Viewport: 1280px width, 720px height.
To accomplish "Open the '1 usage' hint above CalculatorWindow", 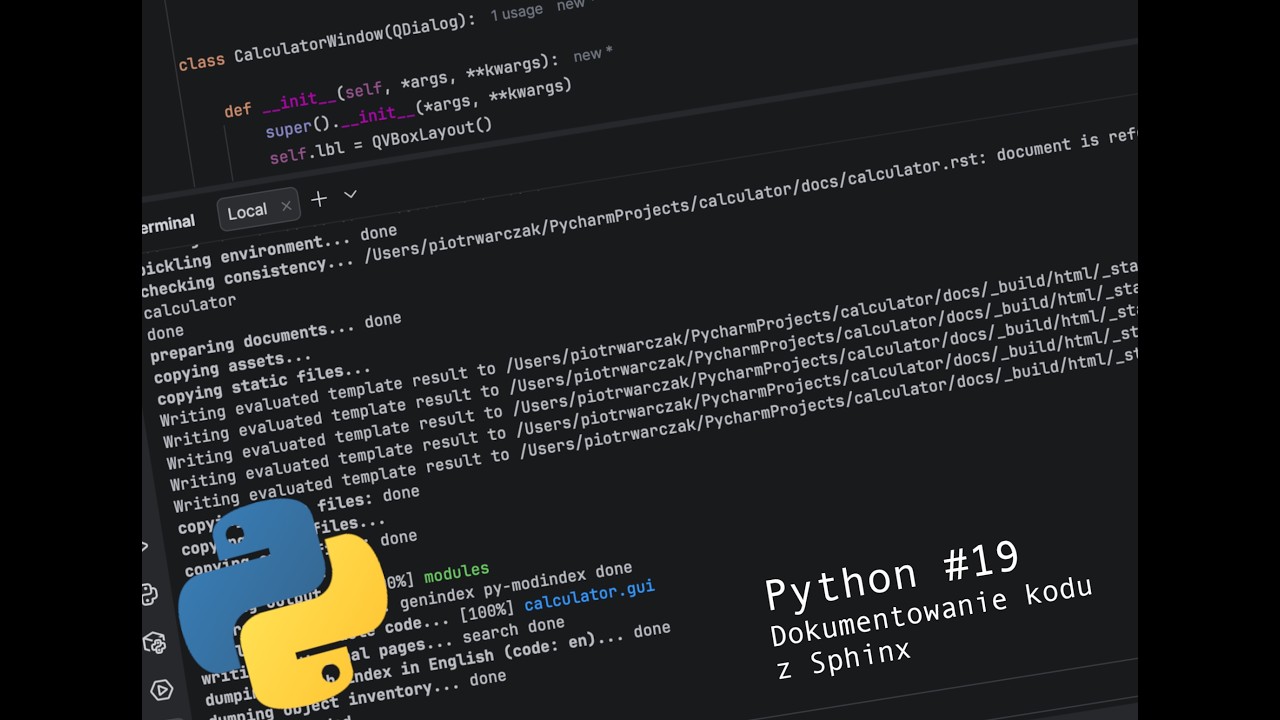I will tap(516, 13).
